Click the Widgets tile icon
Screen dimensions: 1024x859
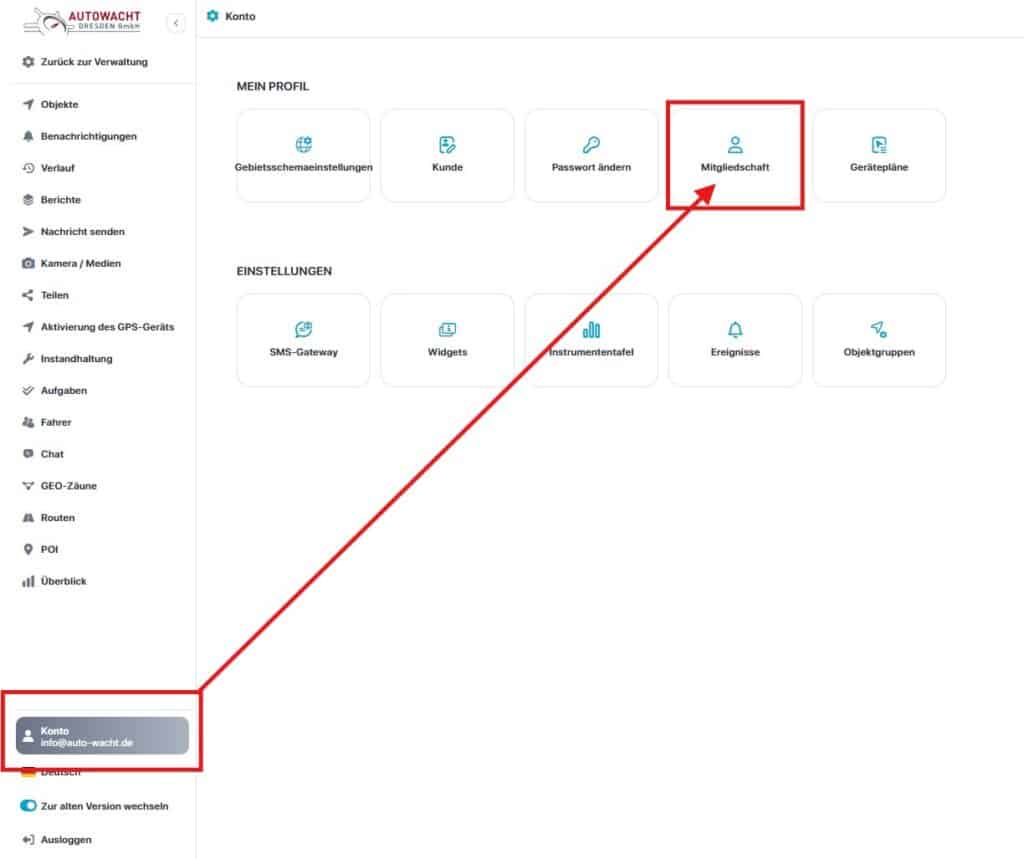click(447, 330)
